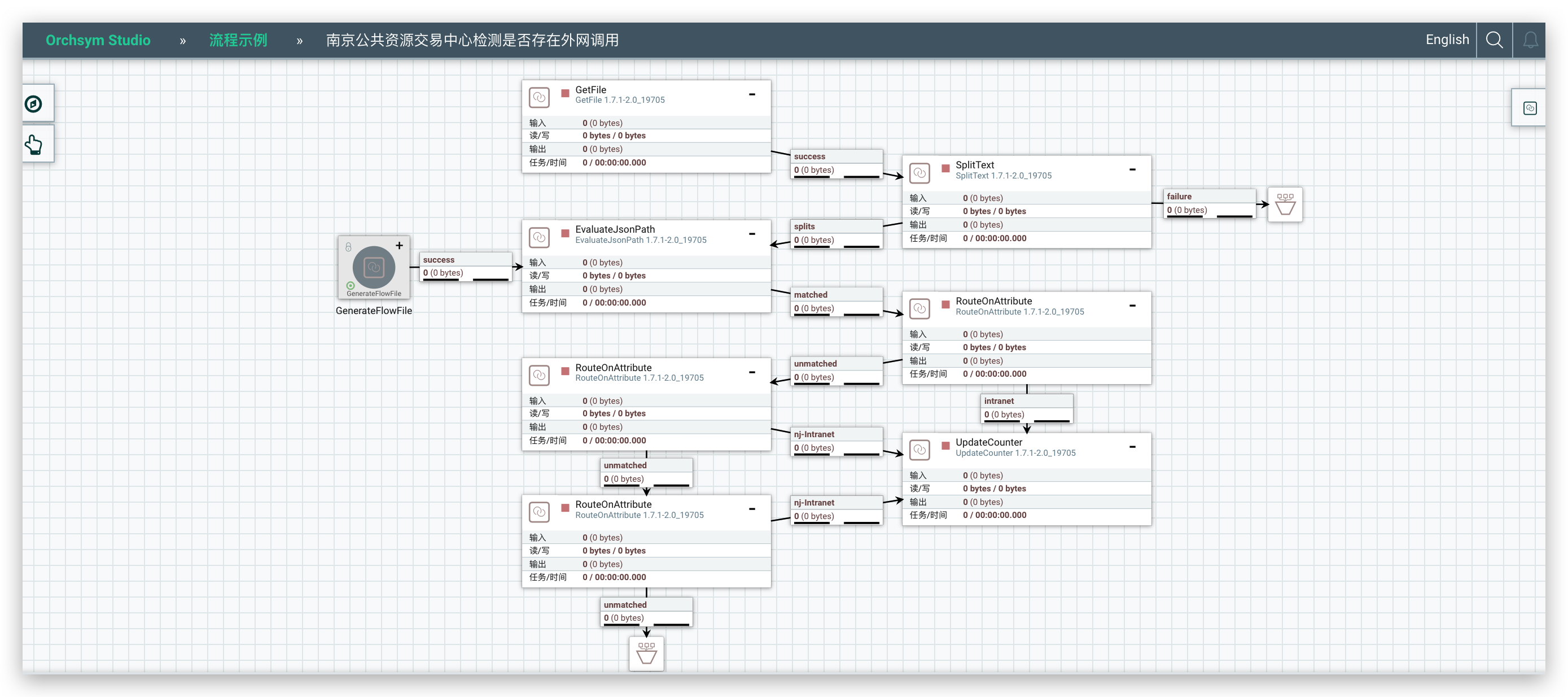1568x697 pixels.
Task: Switch language to English
Action: pyautogui.click(x=1447, y=40)
